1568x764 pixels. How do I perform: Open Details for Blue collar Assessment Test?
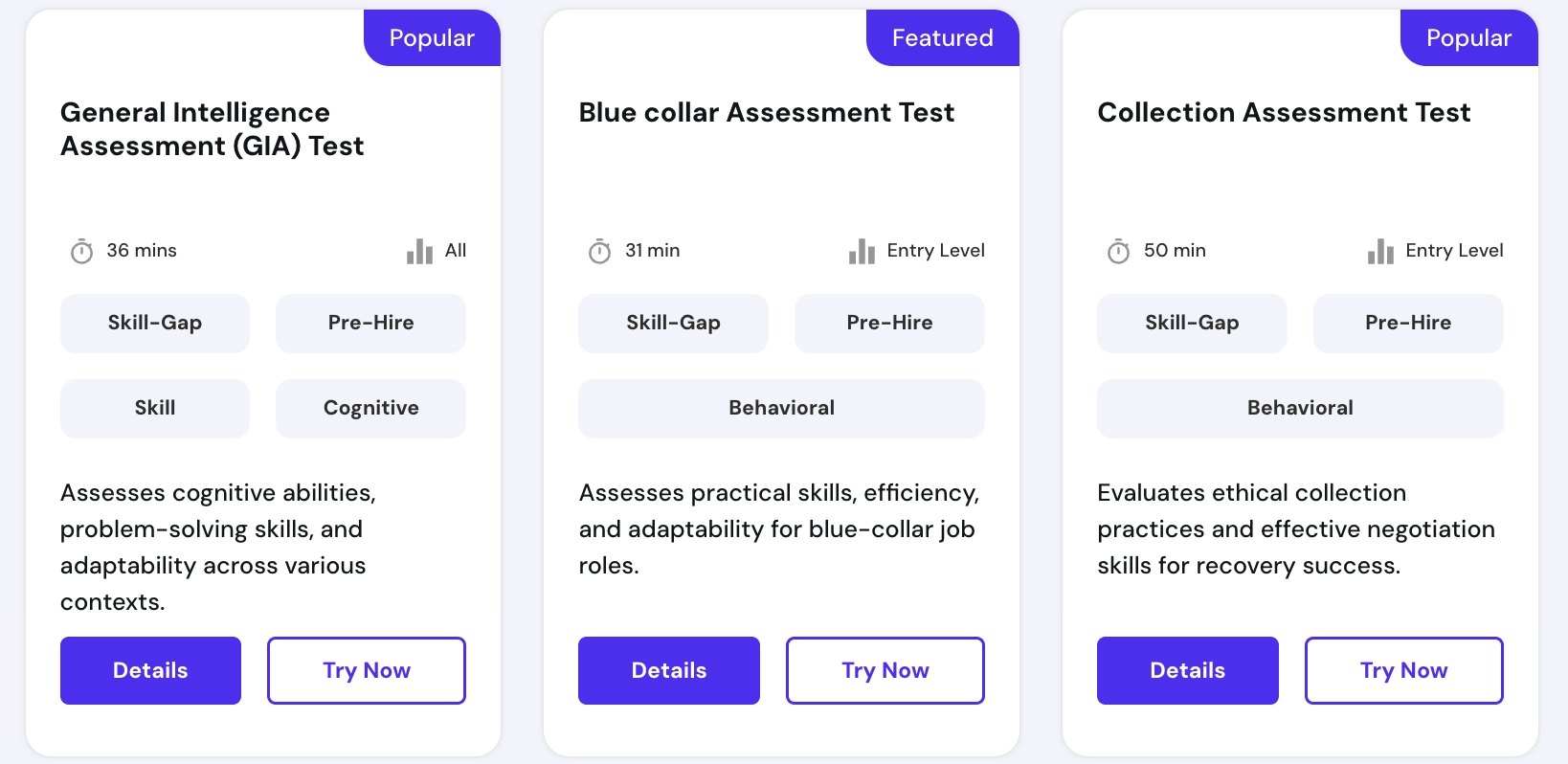(669, 670)
